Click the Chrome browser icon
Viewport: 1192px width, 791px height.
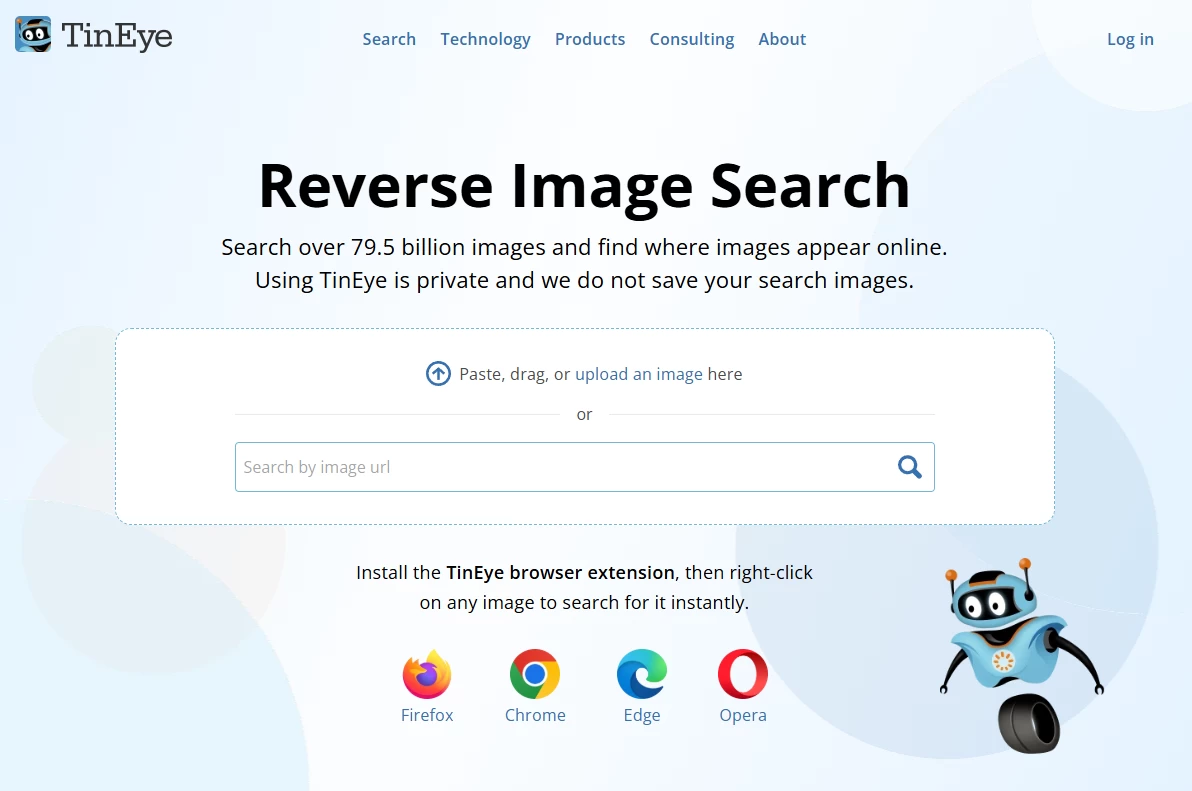tap(534, 674)
